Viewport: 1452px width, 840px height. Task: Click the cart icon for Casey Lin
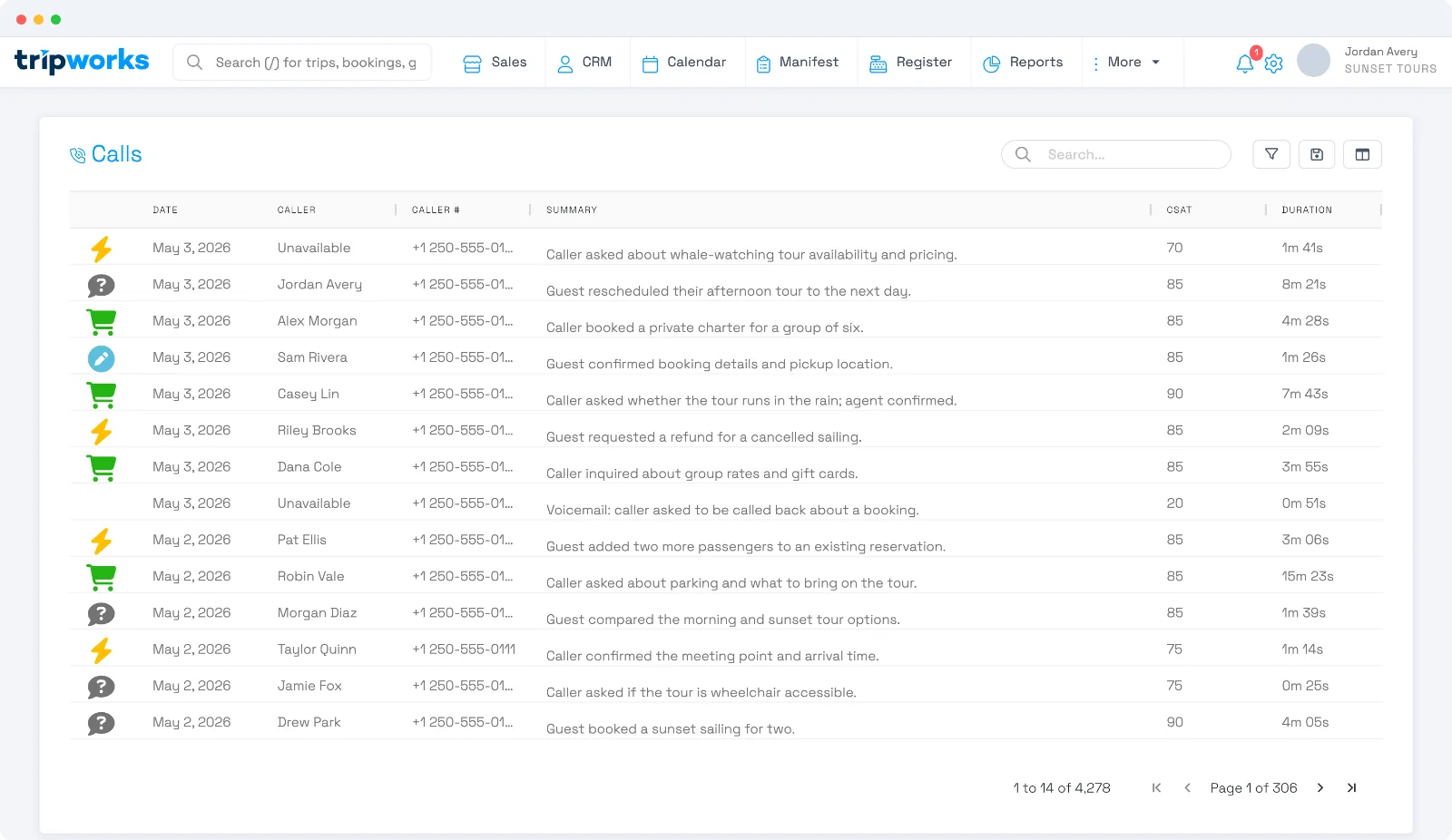pyautogui.click(x=102, y=395)
